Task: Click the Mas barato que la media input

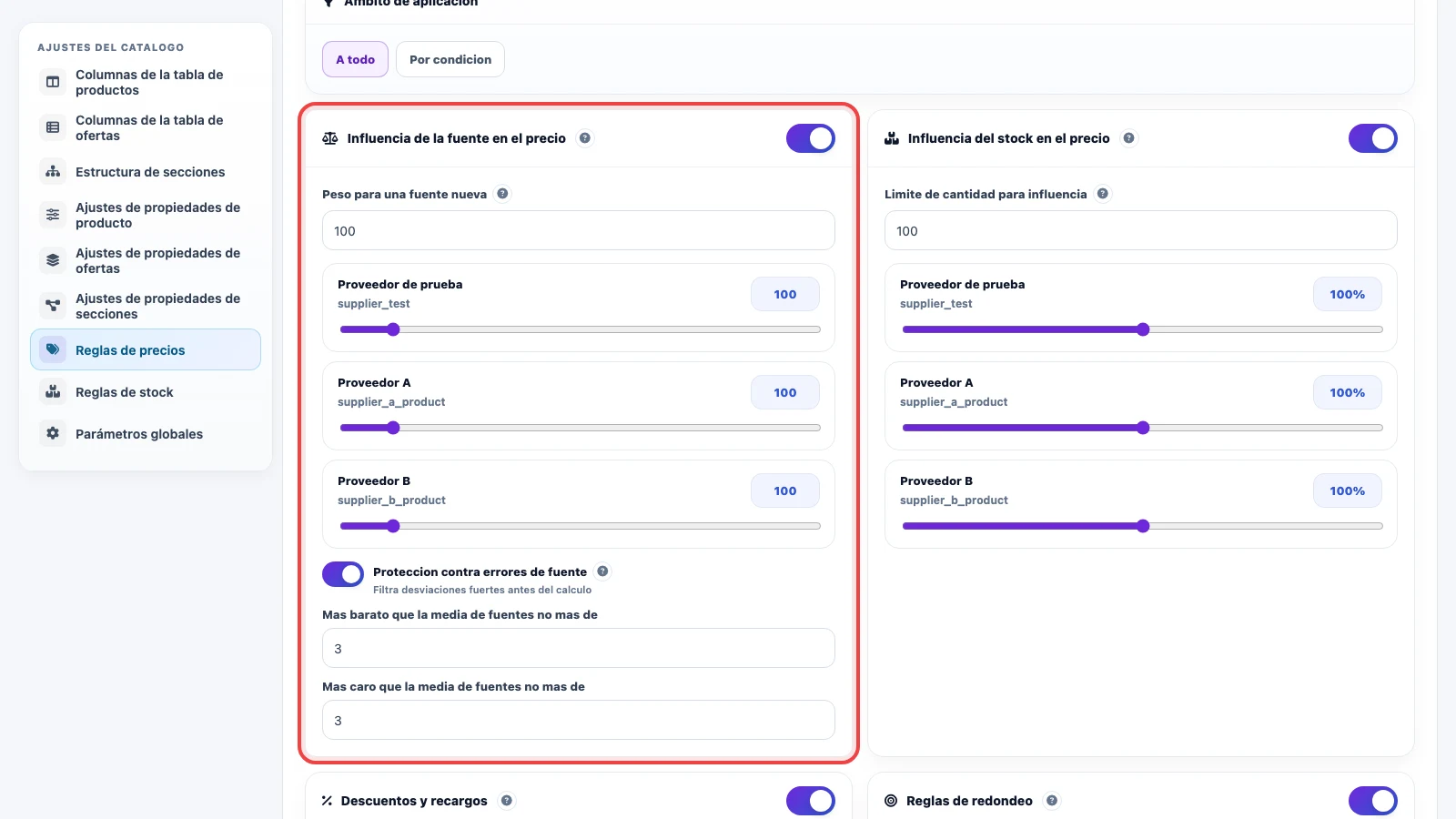Action: 579,648
